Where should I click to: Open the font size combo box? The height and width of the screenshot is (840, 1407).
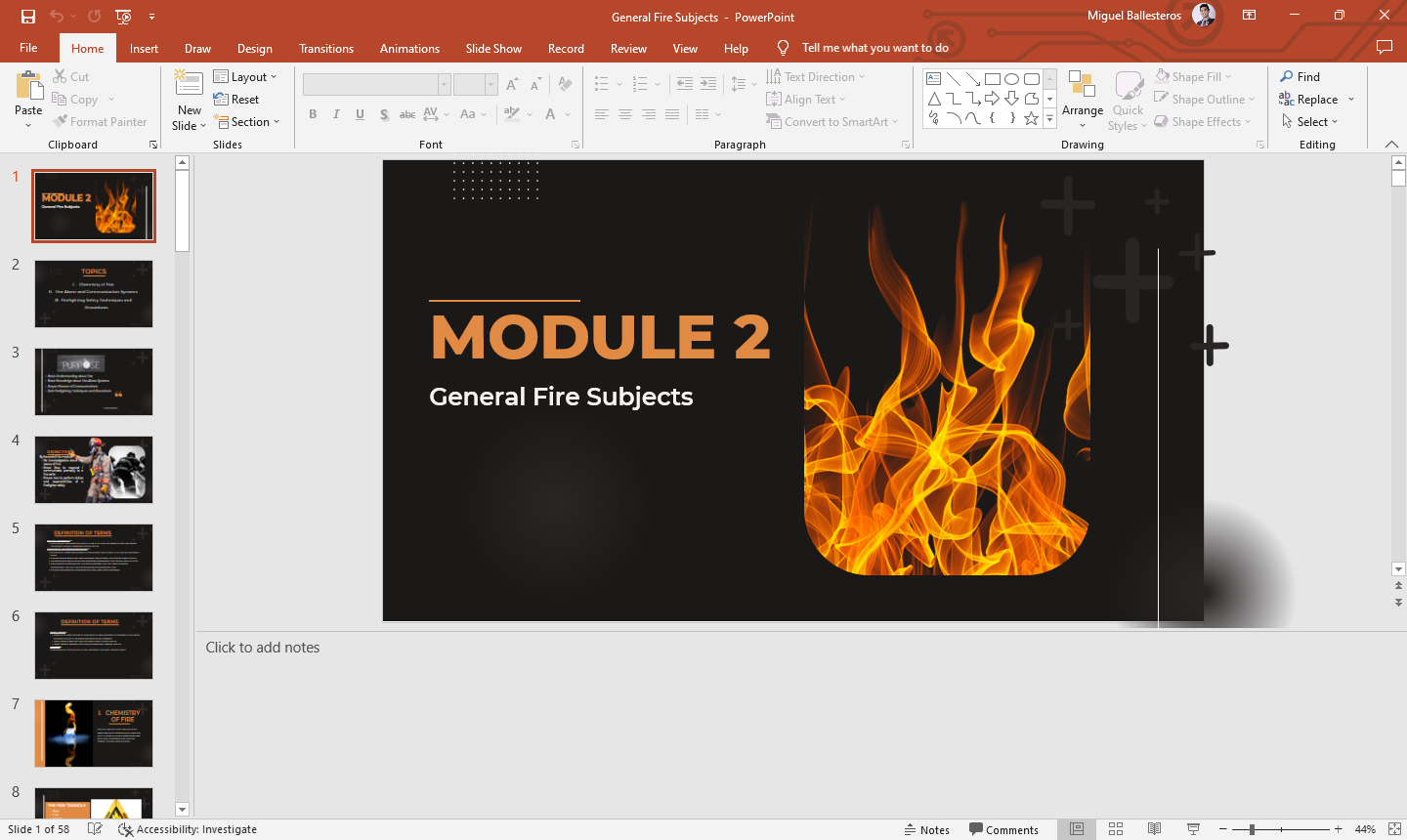[x=476, y=85]
